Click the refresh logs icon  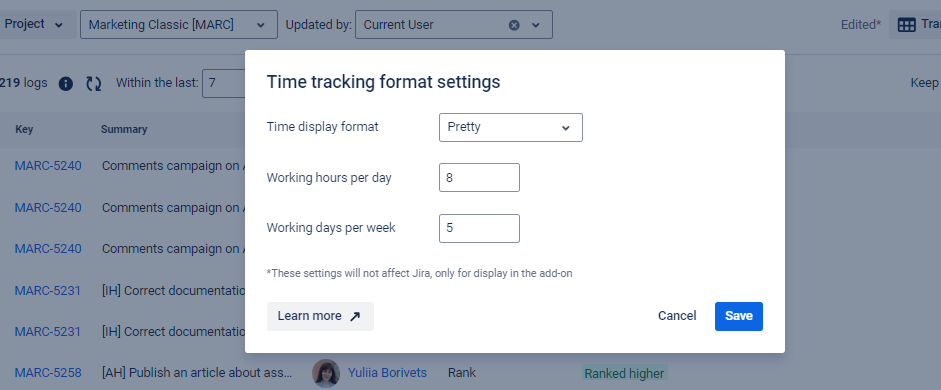pos(94,83)
